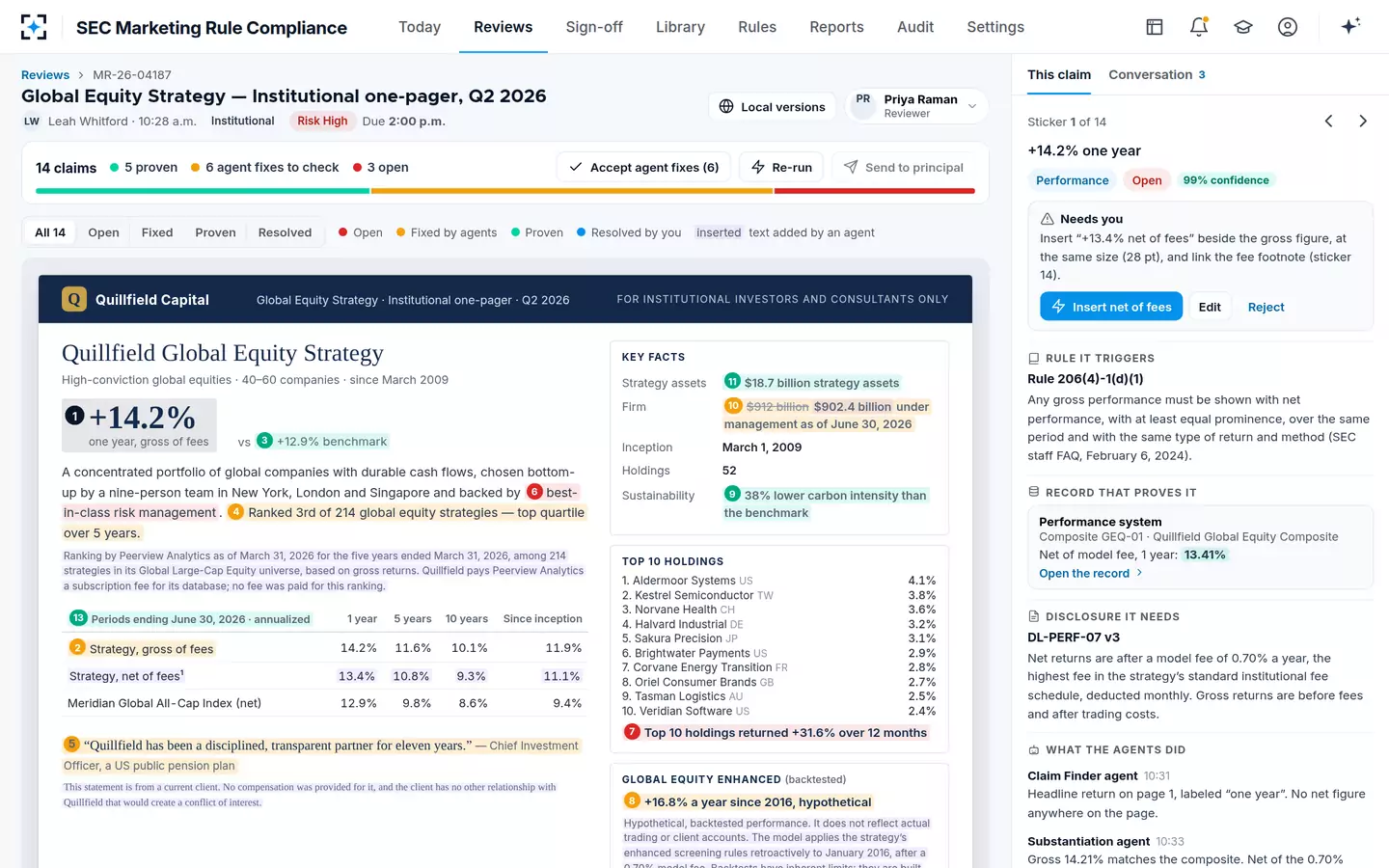Screen dimensions: 1389x868
Task: Go to the next sticker arrow
Action: [1363, 122]
